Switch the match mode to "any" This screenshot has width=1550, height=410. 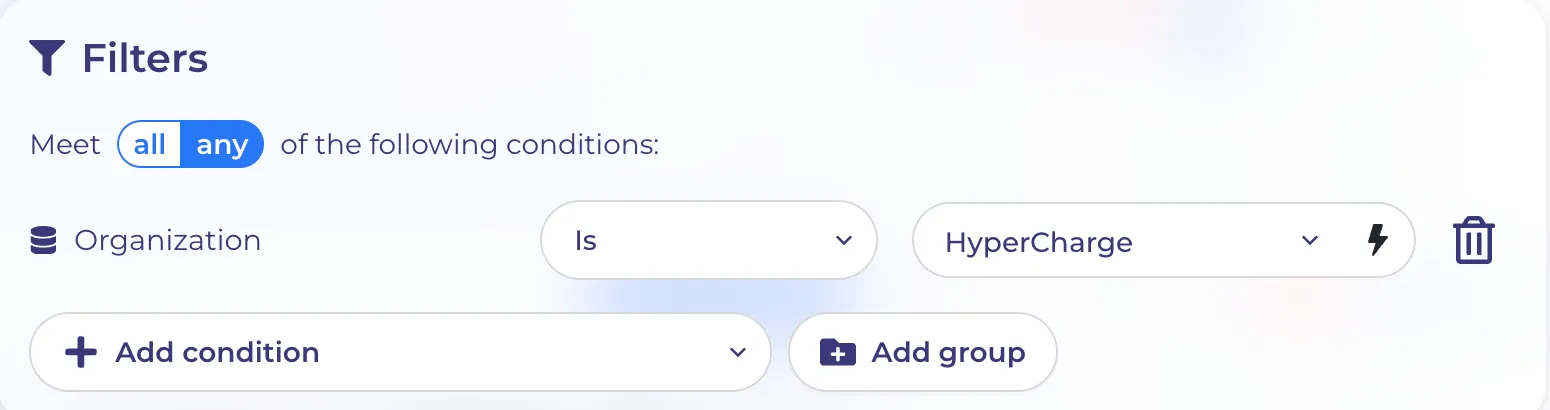point(222,145)
